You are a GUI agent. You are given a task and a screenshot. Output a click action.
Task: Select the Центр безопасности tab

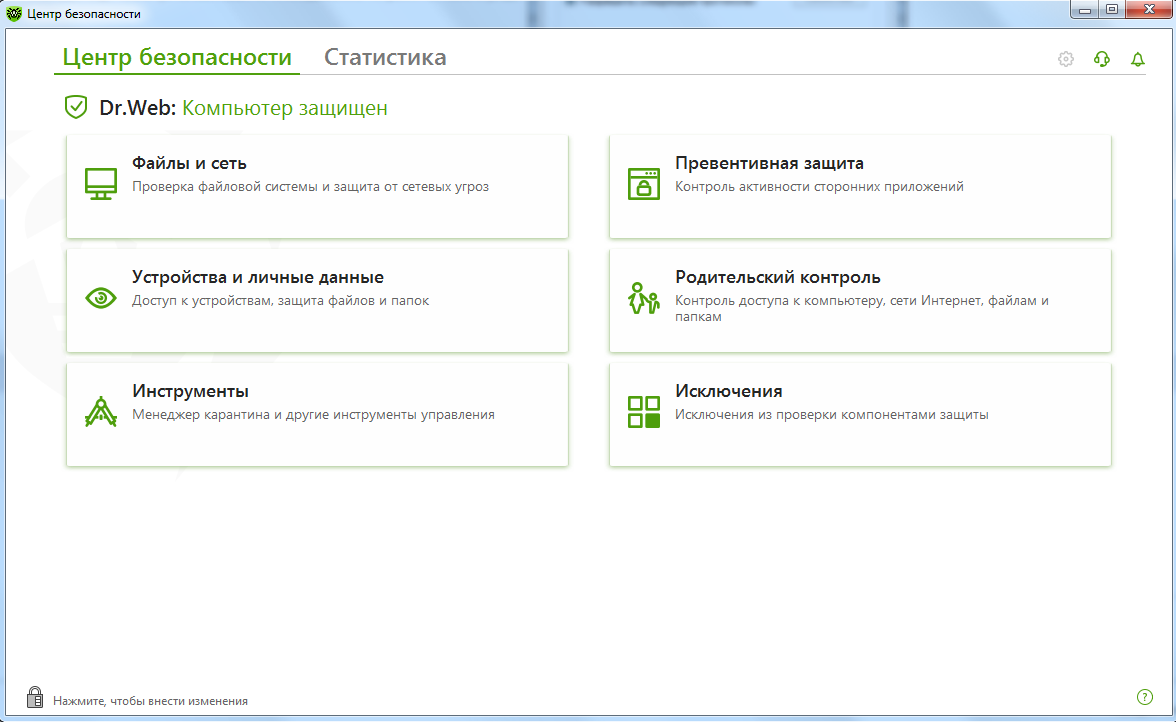(177, 57)
